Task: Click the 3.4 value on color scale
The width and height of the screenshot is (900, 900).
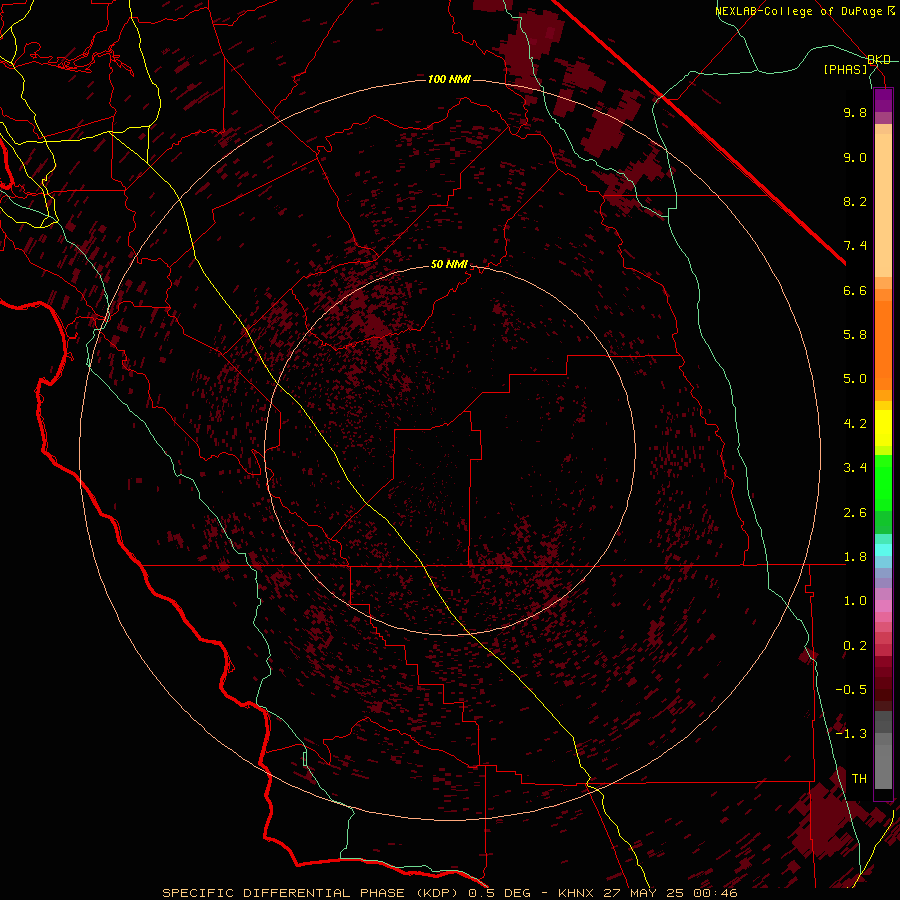Action: (855, 468)
